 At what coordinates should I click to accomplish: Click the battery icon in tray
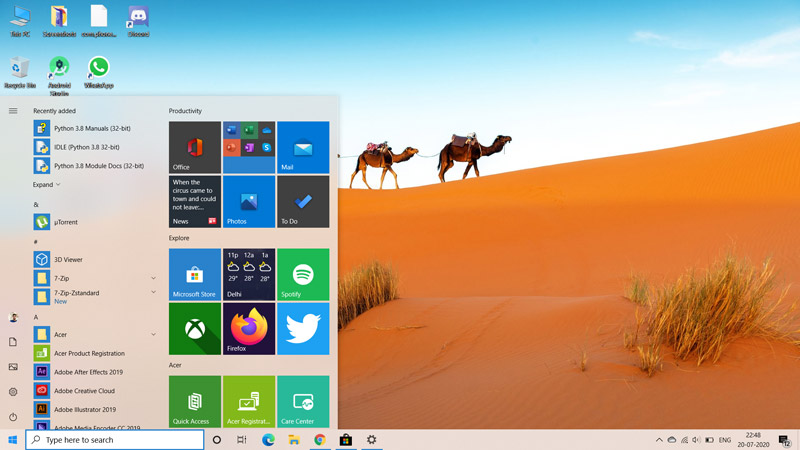click(709, 440)
